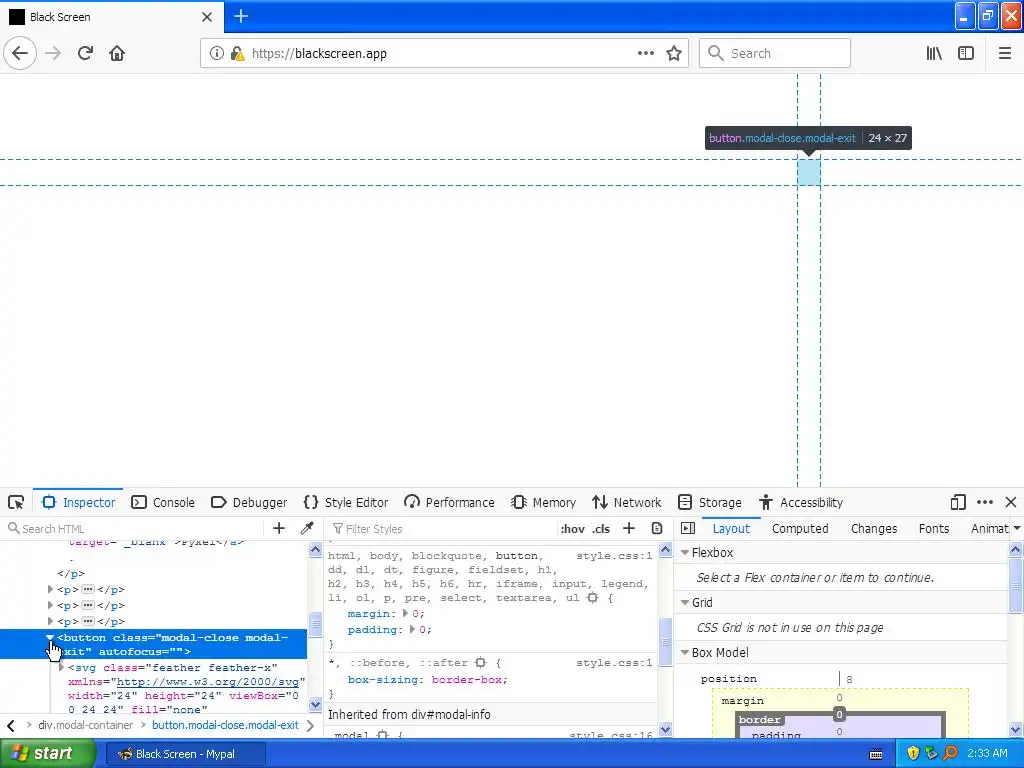Collapse the Grid section

click(685, 602)
